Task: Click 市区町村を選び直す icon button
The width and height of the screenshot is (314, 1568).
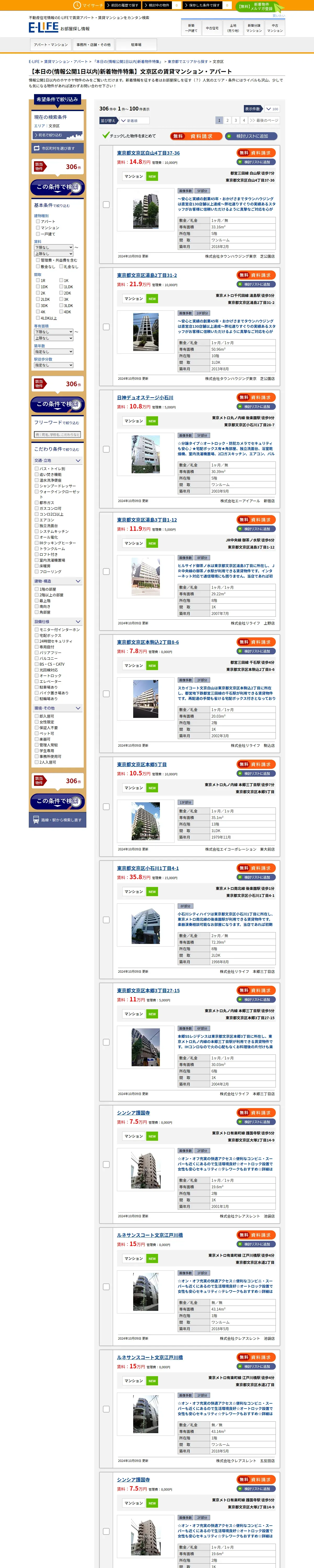Action: click(x=58, y=148)
